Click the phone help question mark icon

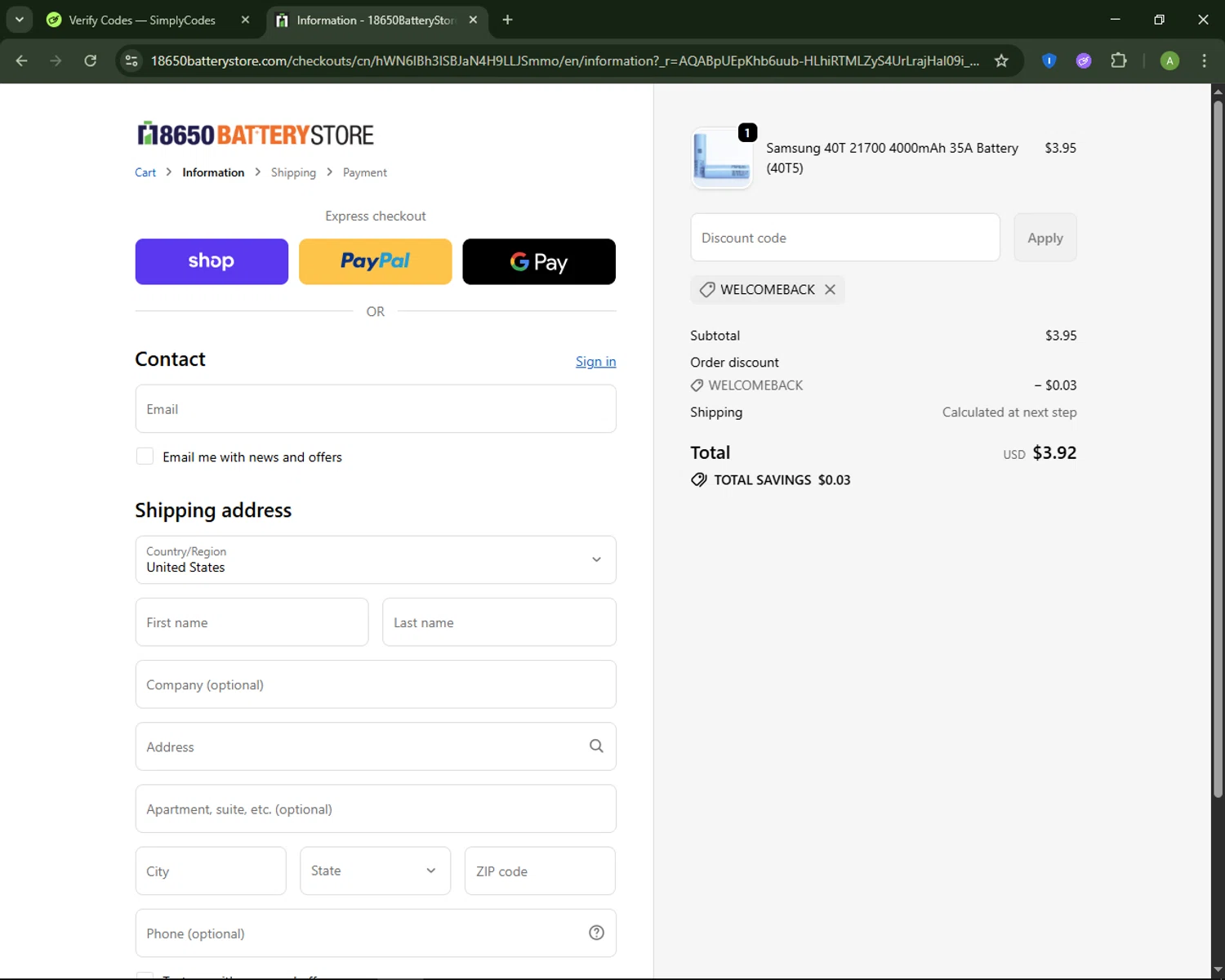(596, 933)
